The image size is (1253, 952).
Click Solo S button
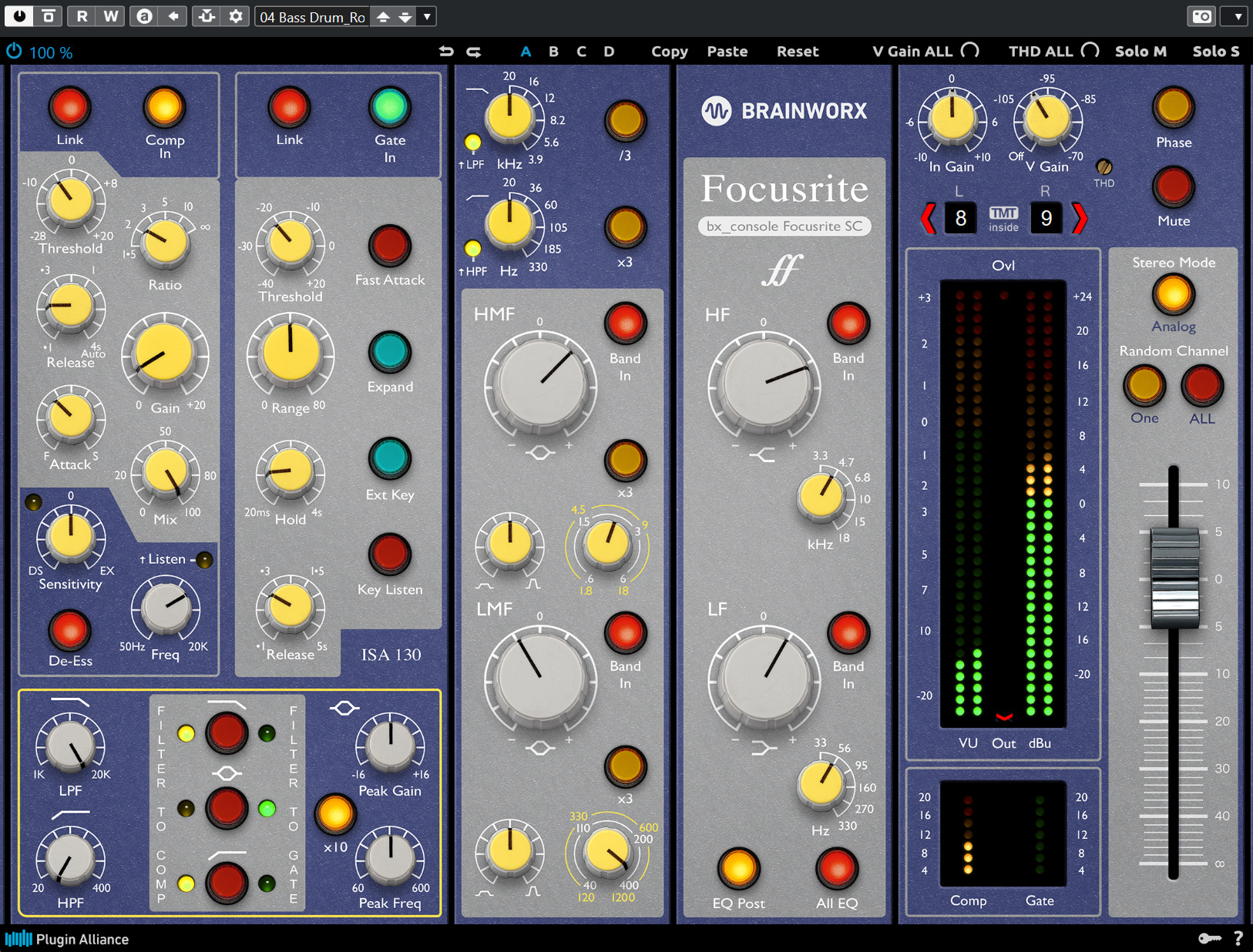tap(1216, 52)
